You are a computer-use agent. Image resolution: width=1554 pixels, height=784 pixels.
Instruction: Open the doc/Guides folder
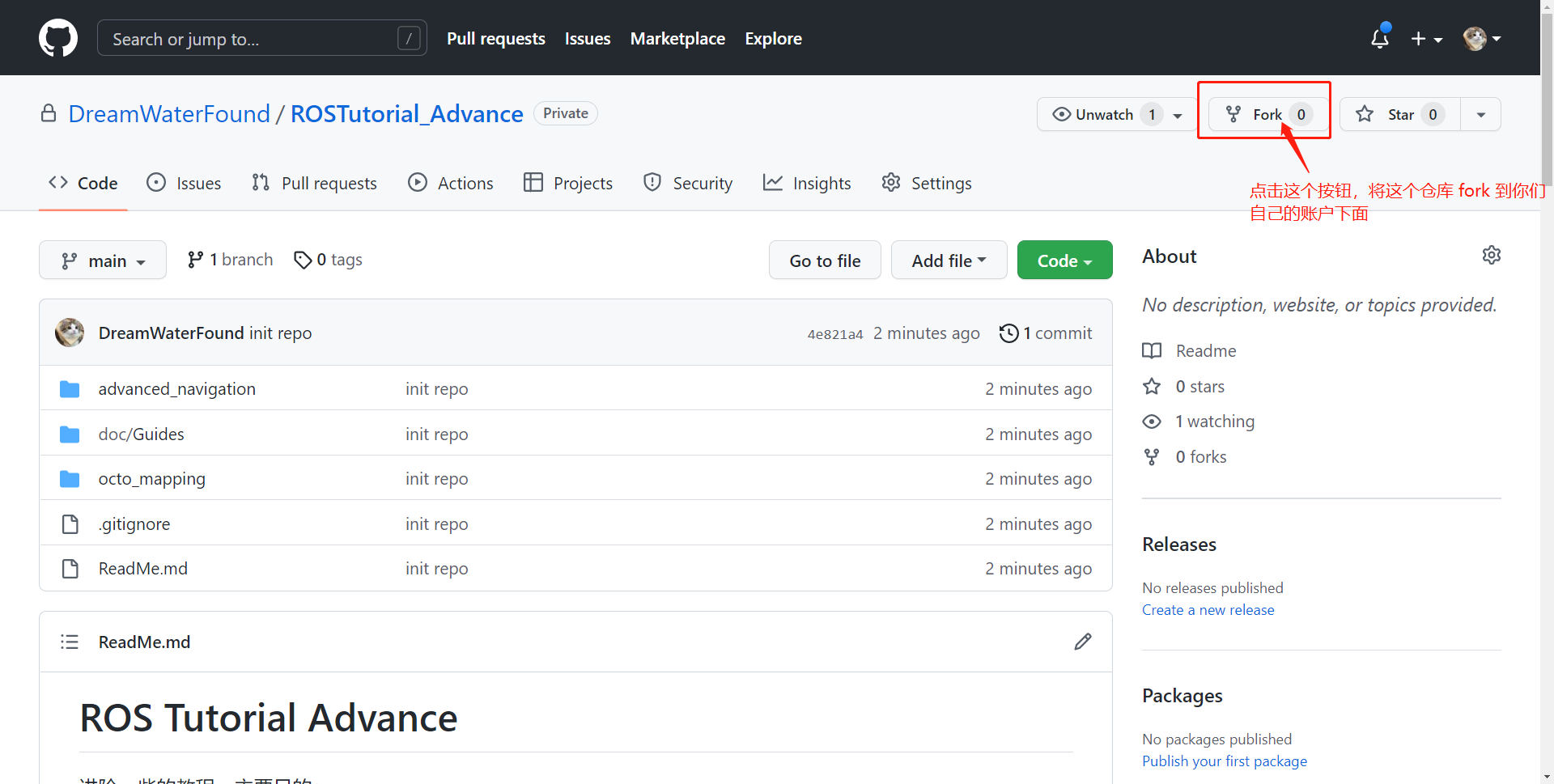[142, 434]
